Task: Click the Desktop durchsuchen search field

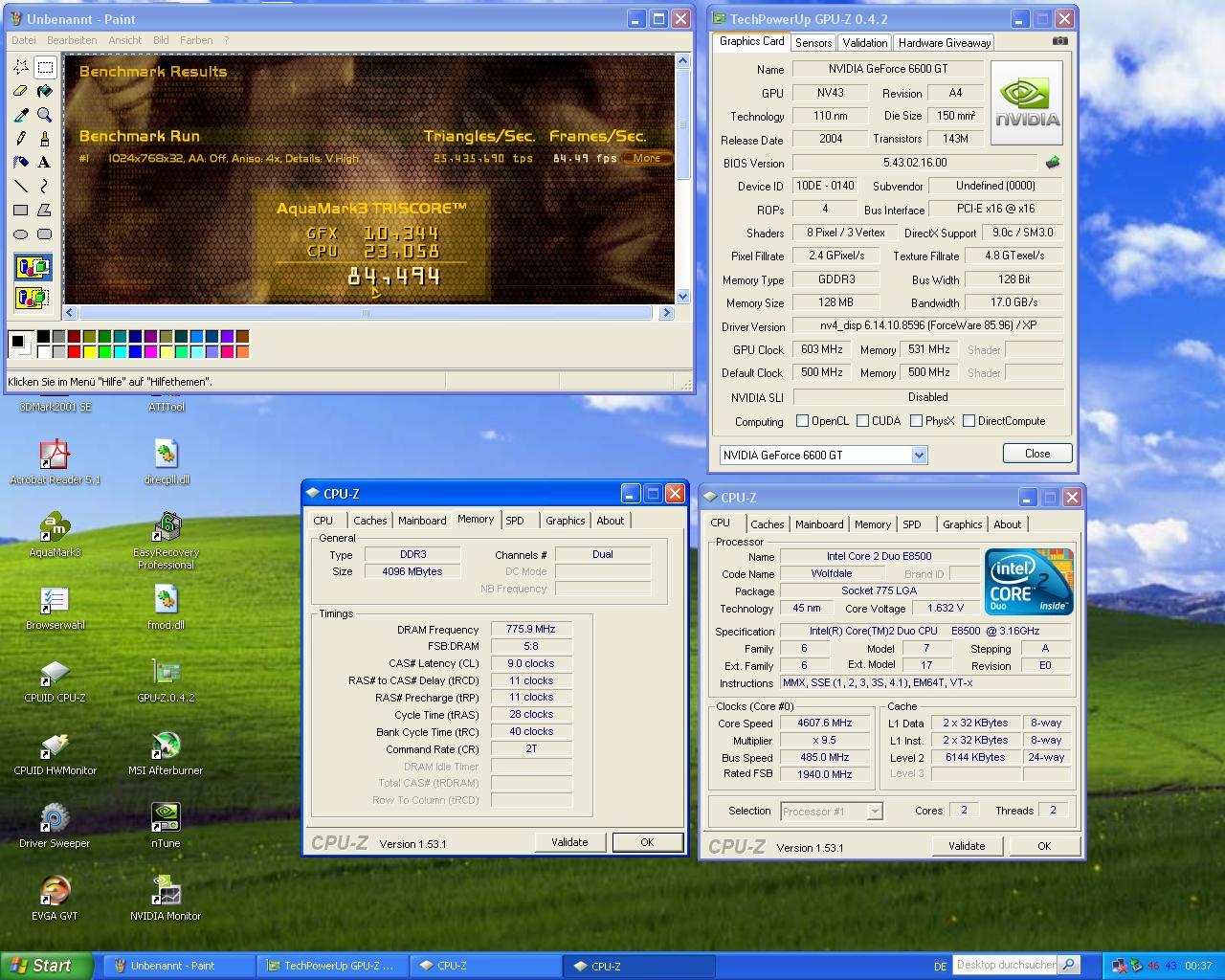Action: point(1006,965)
